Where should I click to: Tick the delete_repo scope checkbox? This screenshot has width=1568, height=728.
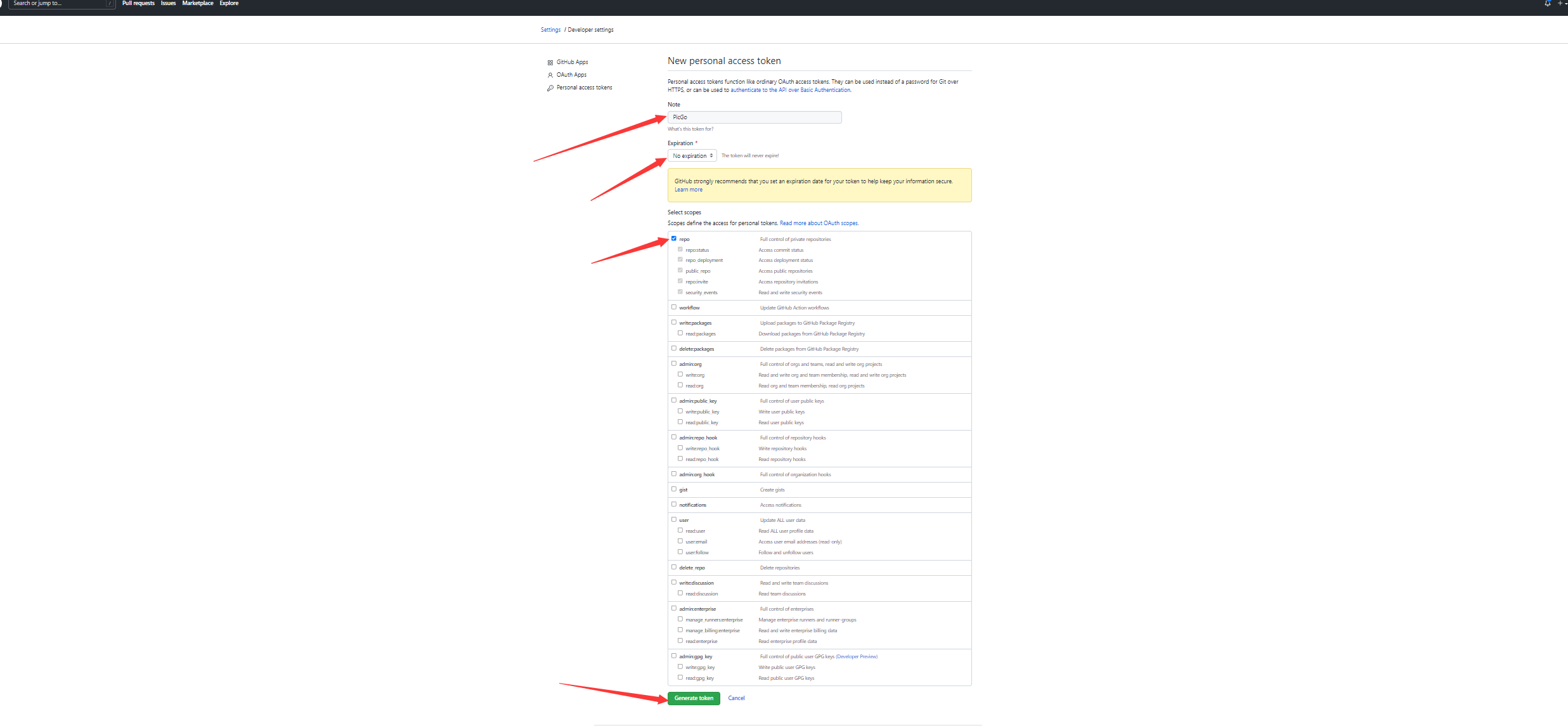[x=674, y=567]
